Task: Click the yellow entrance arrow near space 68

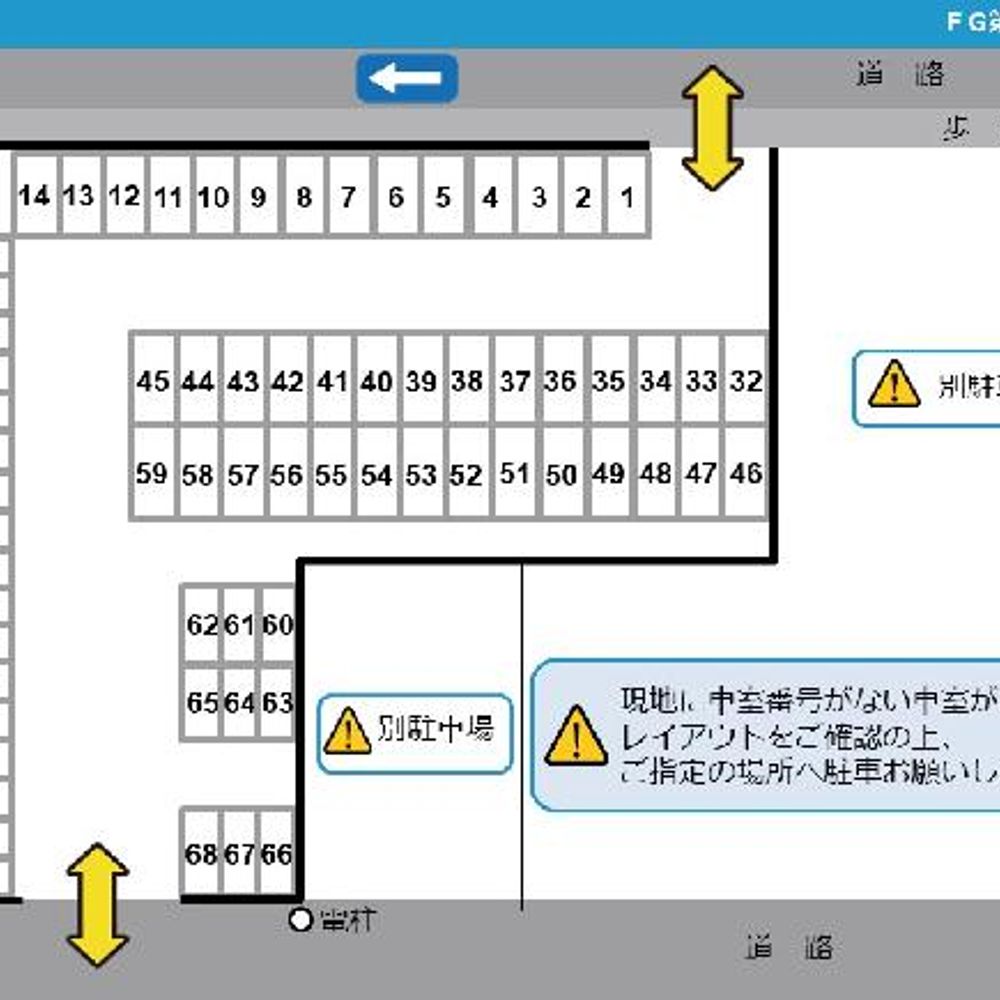Action: 98,905
